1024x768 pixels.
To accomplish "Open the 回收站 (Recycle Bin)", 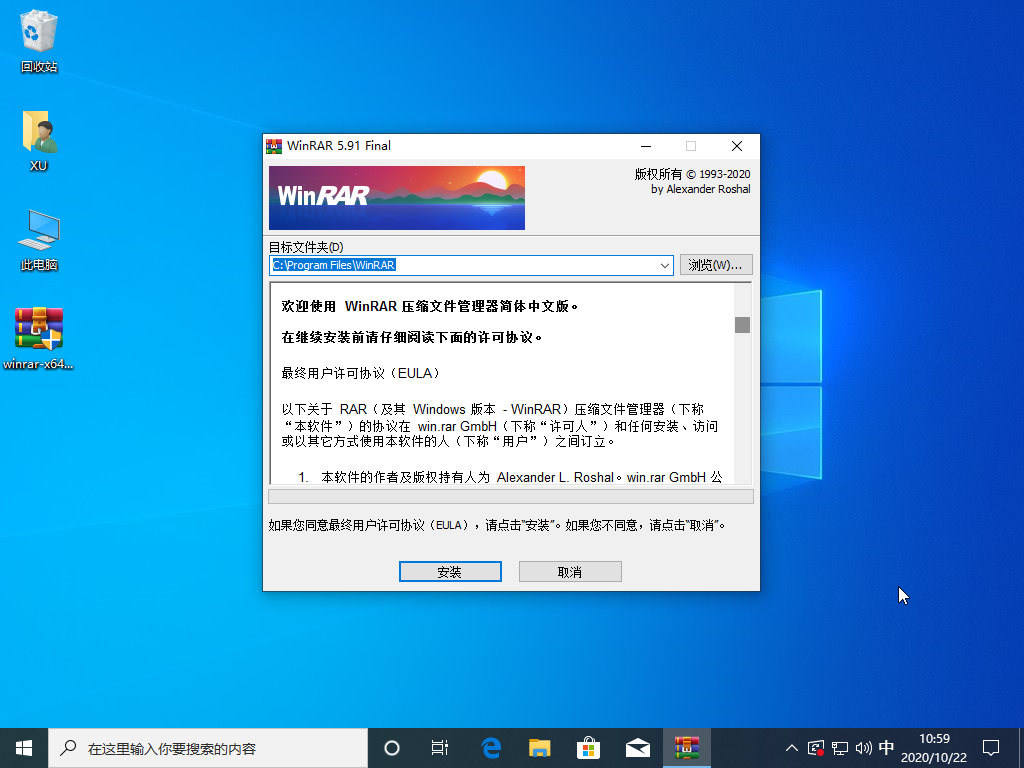I will click(37, 35).
